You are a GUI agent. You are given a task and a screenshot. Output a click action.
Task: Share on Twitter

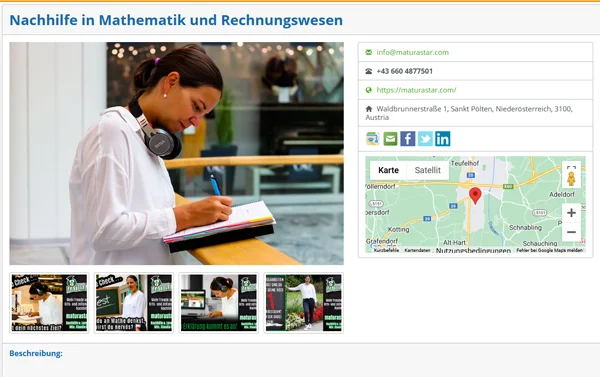[x=425, y=139]
